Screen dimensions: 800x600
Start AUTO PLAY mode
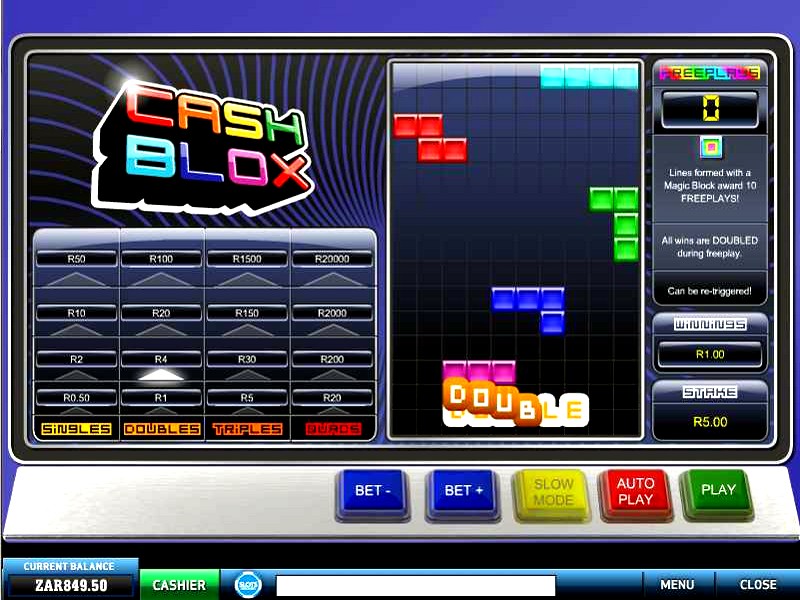(x=635, y=491)
